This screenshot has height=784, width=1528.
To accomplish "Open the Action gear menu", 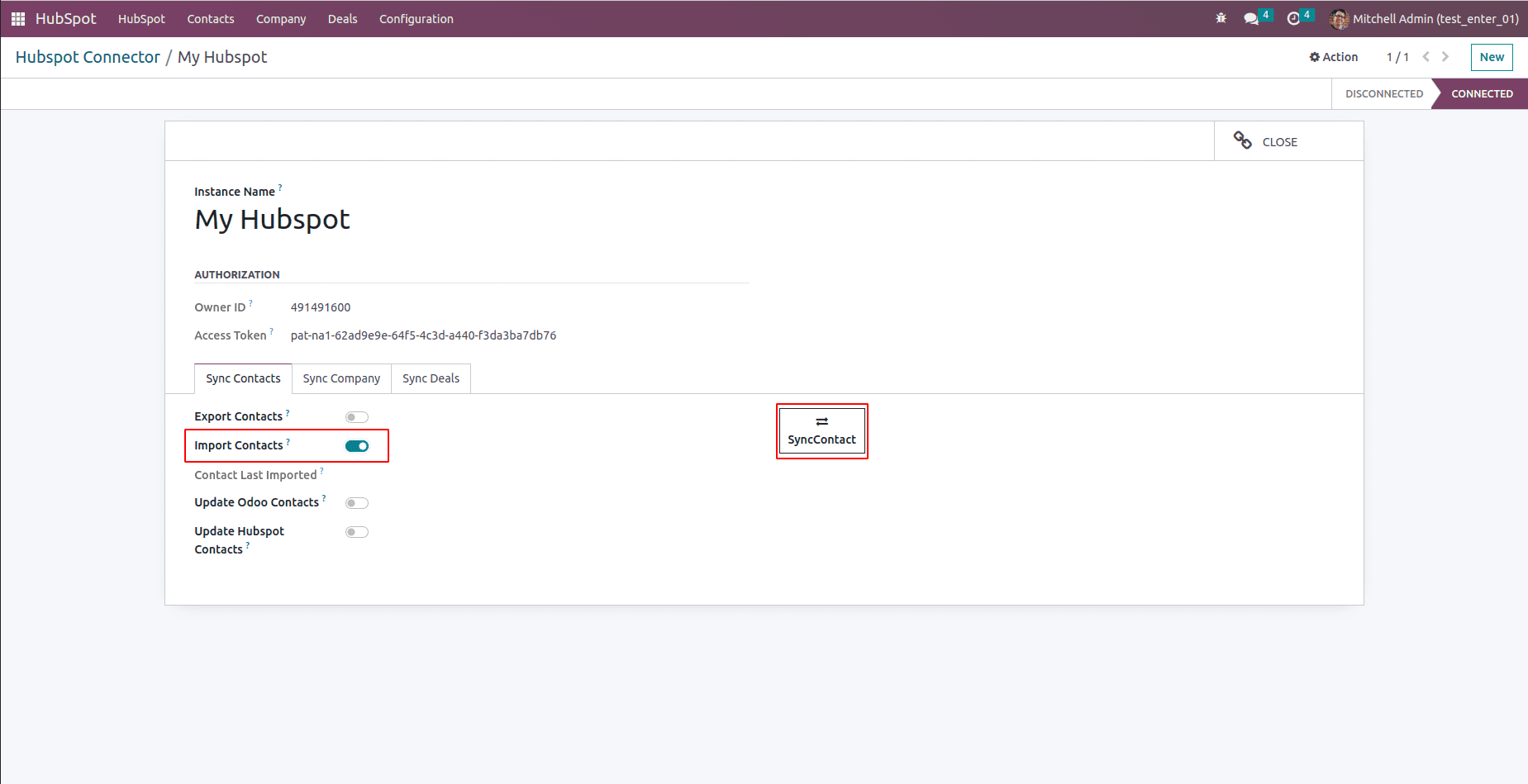I will point(1334,57).
